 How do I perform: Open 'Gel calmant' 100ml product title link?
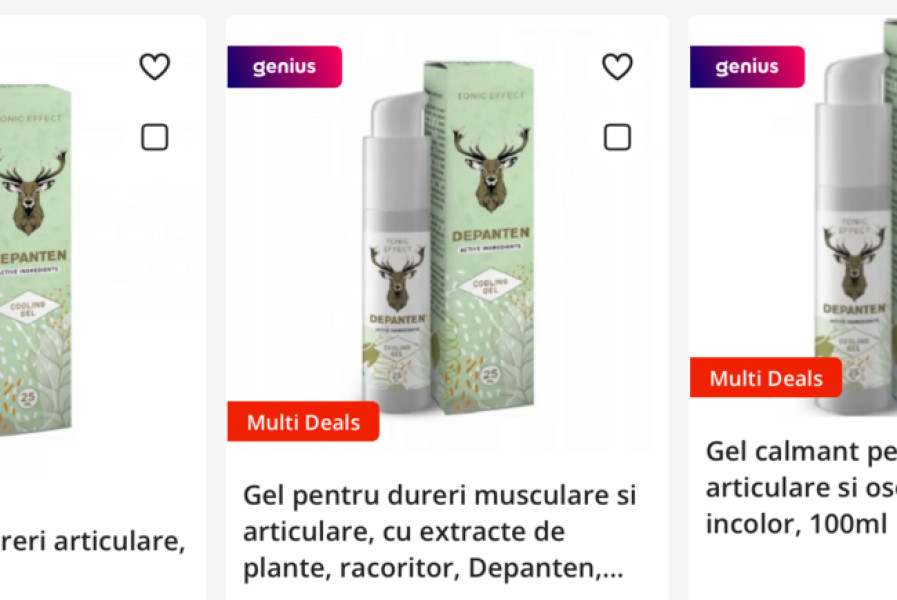[x=801, y=487]
